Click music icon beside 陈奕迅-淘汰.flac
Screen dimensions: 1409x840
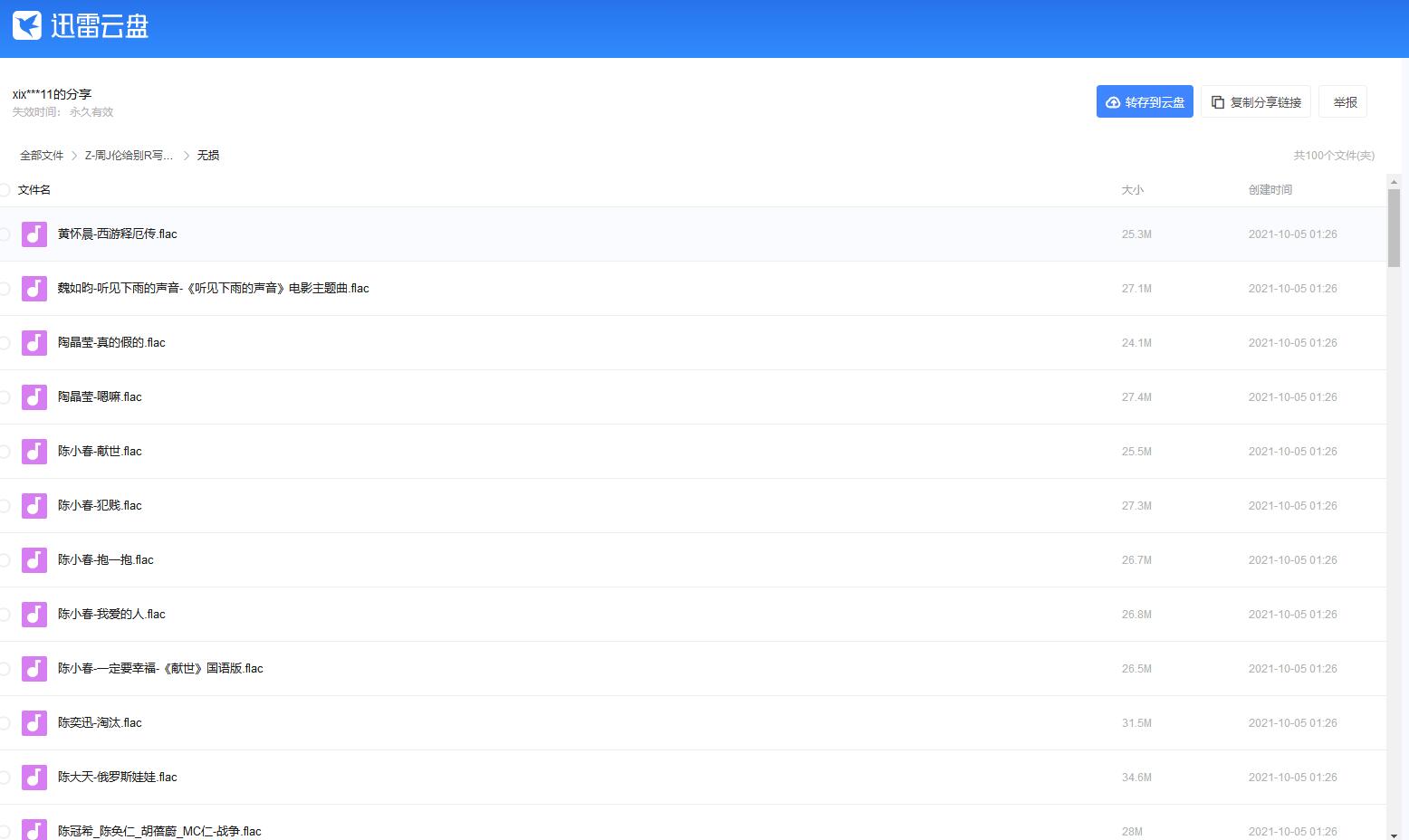pos(34,723)
